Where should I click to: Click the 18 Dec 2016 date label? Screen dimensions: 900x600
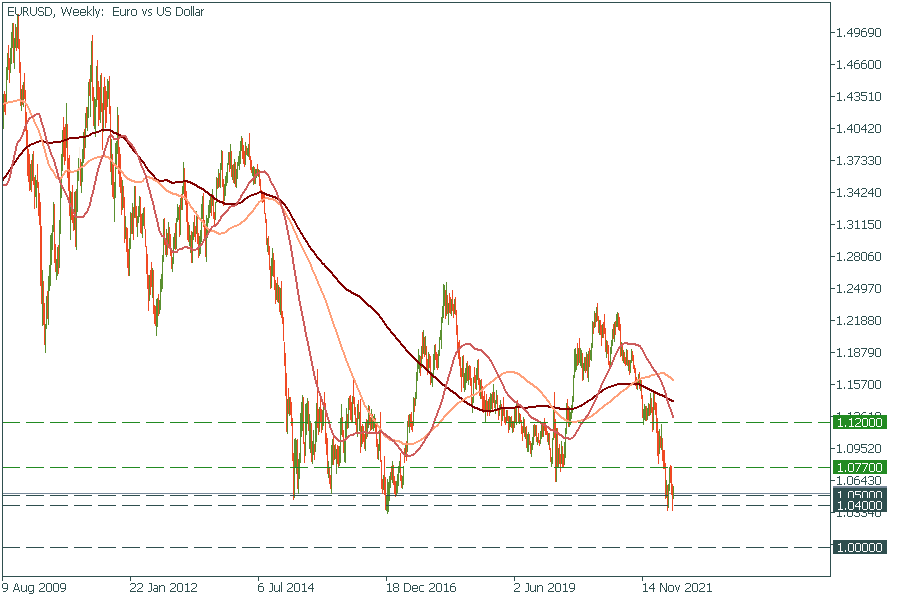click(x=420, y=587)
